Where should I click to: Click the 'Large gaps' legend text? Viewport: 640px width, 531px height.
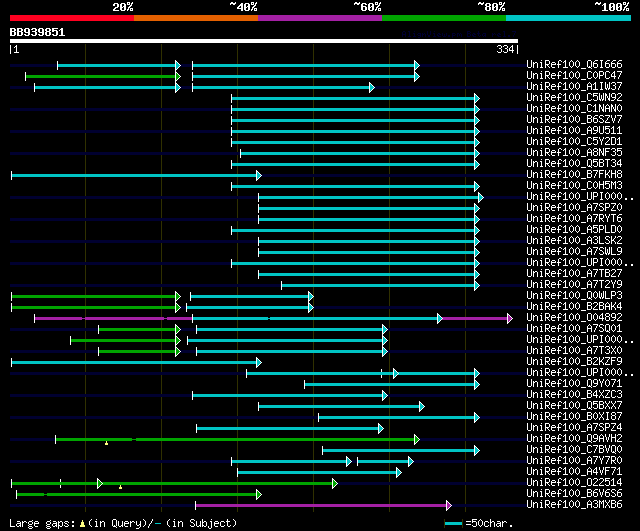42,523
